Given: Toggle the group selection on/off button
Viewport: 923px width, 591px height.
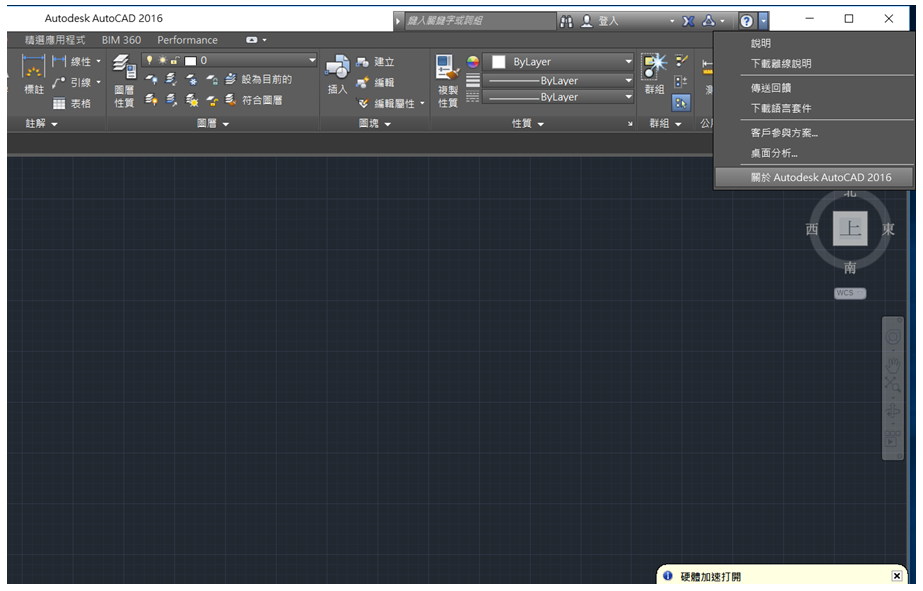Looking at the screenshot, I should [681, 104].
